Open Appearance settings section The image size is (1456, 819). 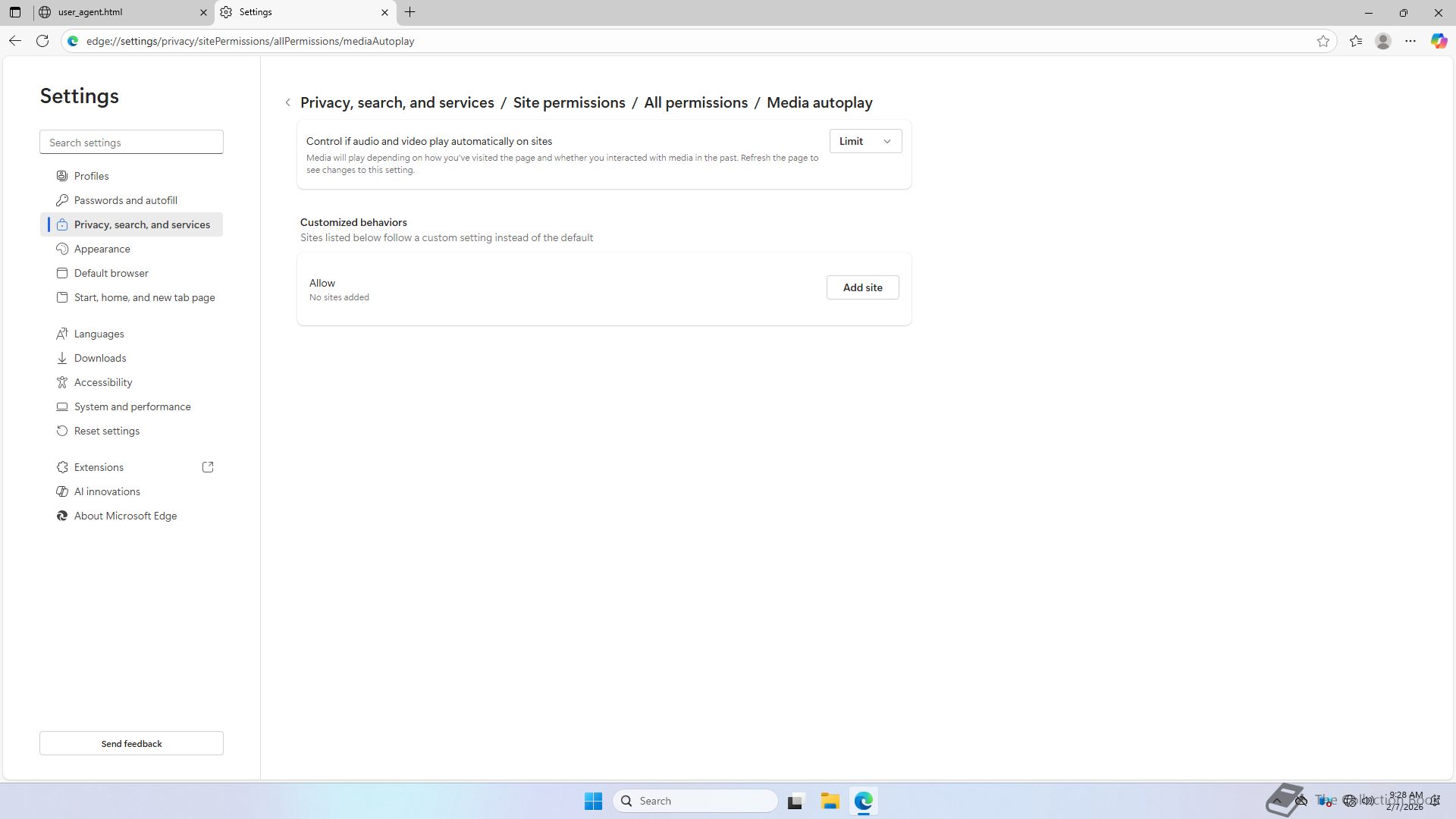[x=102, y=249]
